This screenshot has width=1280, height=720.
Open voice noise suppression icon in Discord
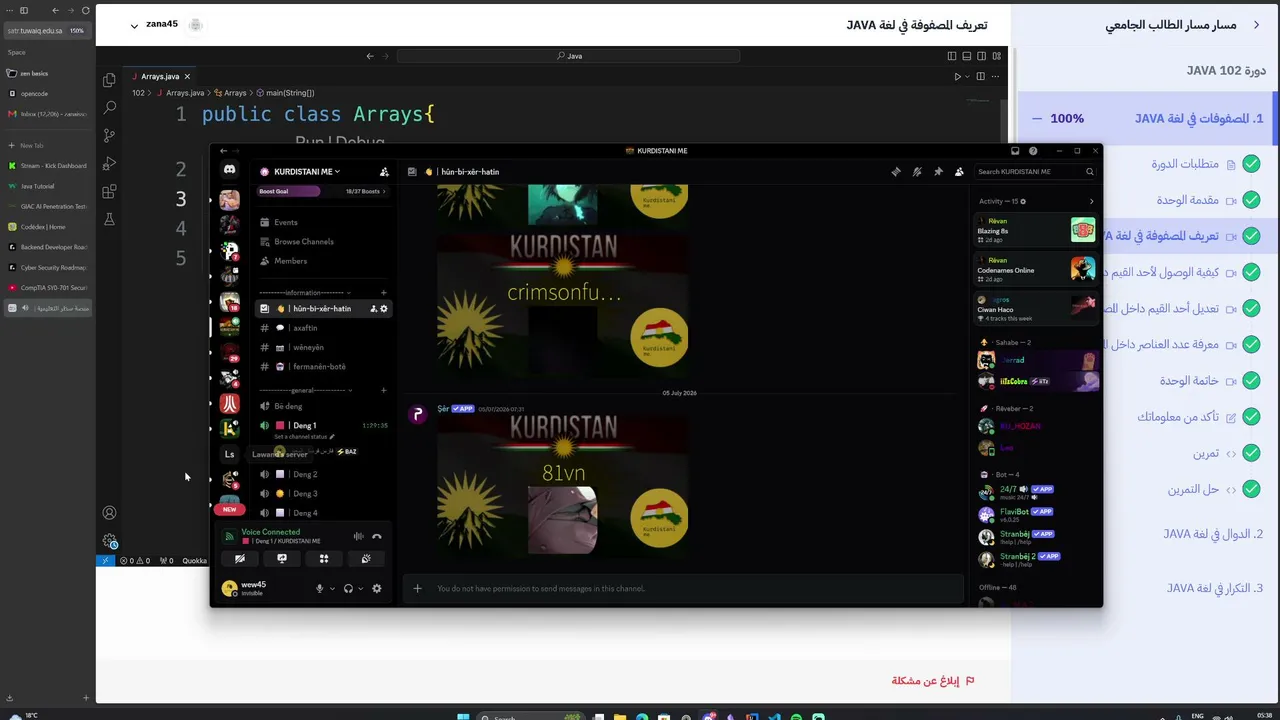(358, 537)
